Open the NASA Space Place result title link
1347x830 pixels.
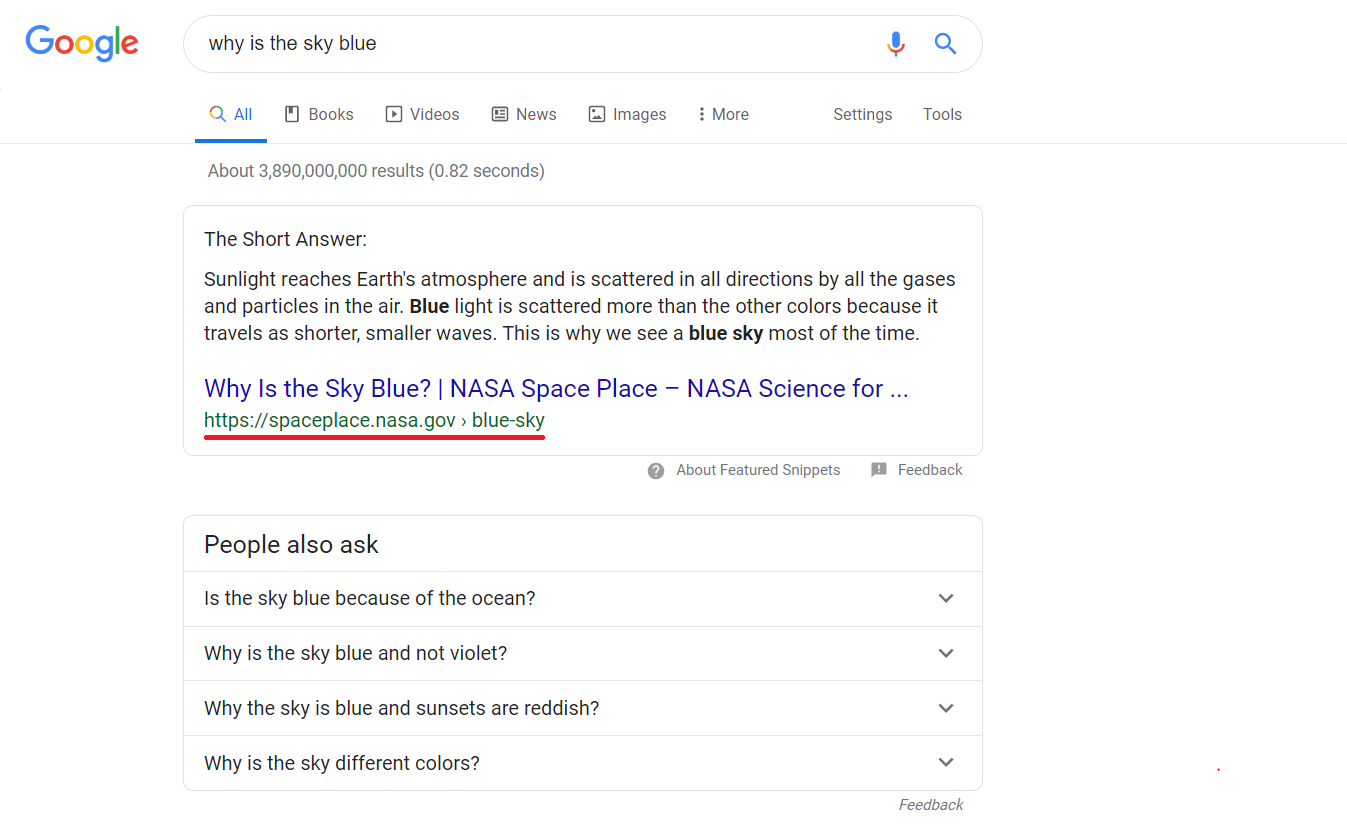click(x=555, y=388)
